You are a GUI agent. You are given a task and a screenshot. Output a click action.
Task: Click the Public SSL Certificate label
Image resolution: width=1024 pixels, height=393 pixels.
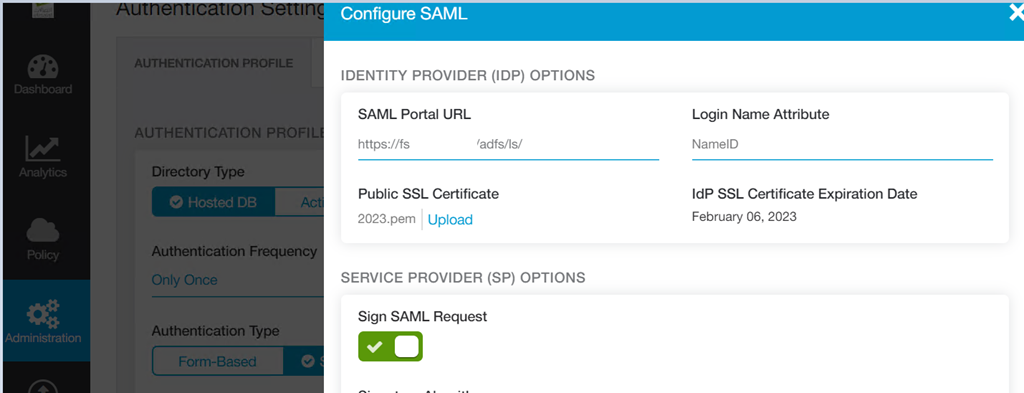click(428, 194)
